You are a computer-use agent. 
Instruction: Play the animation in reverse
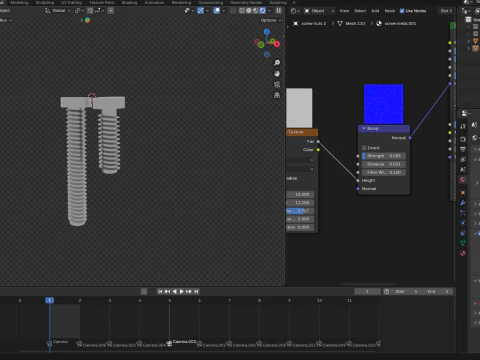[174, 291]
